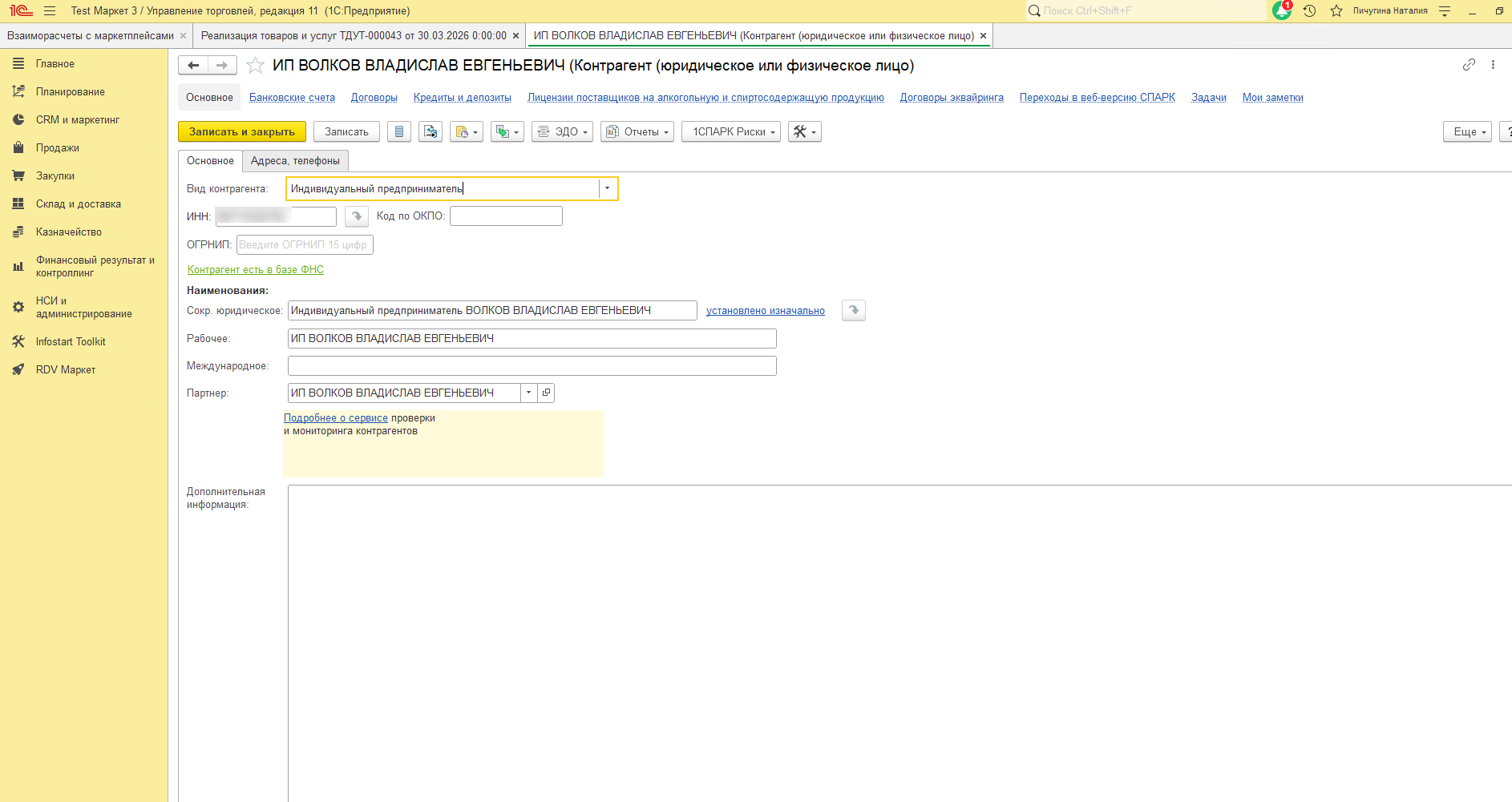
Task: Fill details by INN arrow button
Action: [x=357, y=216]
